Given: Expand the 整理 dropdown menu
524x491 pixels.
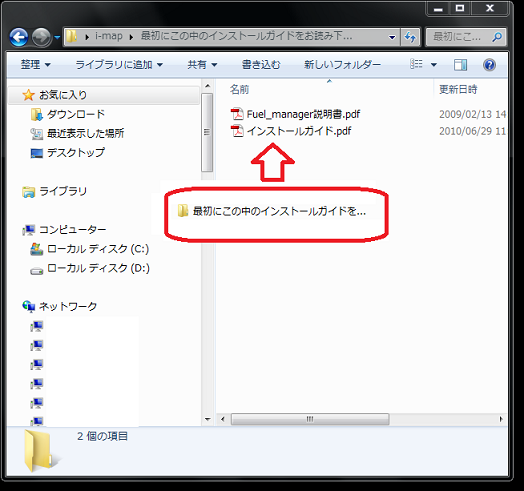Looking at the screenshot, I should (35, 64).
